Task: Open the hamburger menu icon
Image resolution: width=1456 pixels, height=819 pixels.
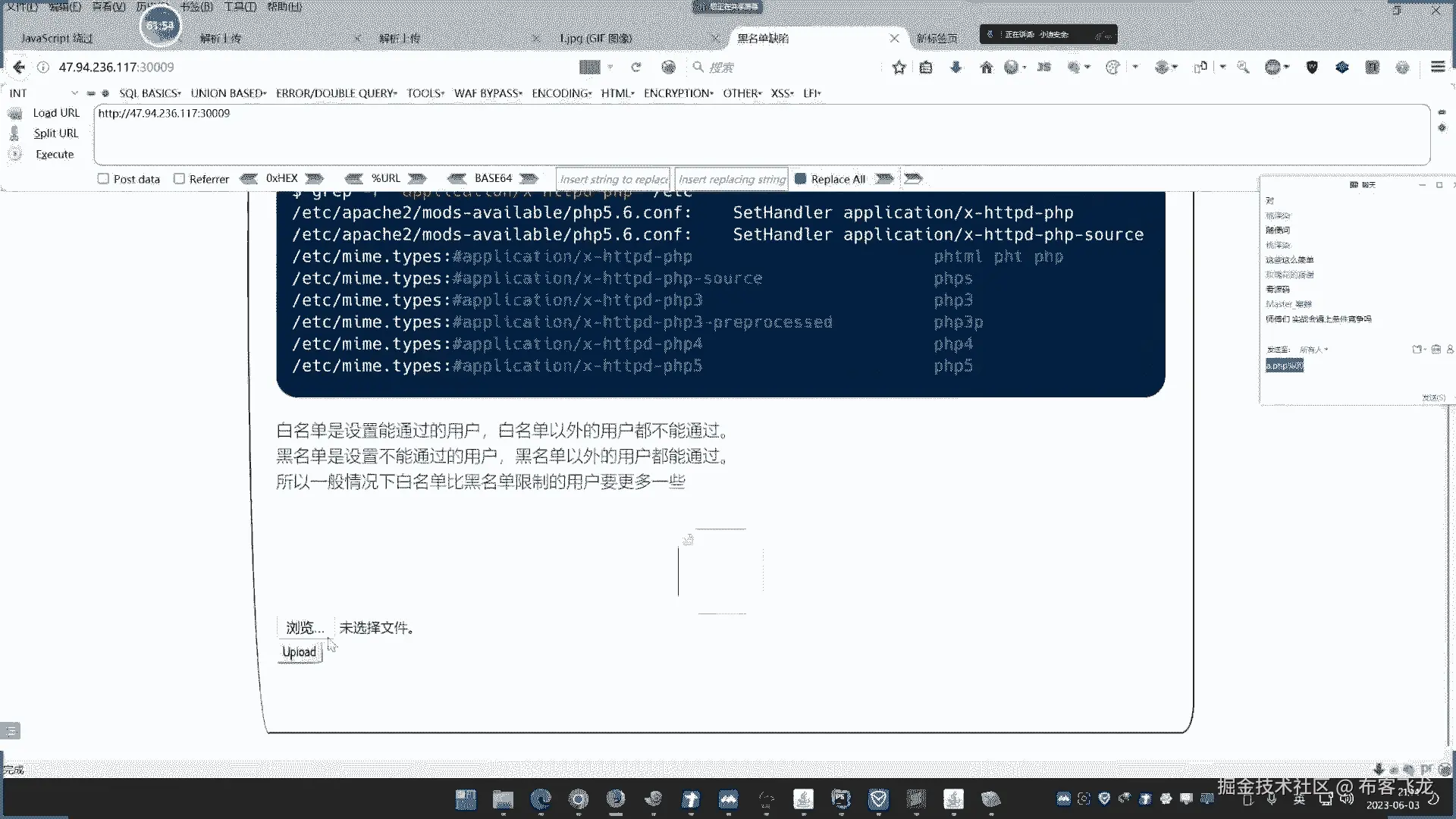Action: pos(1437,67)
